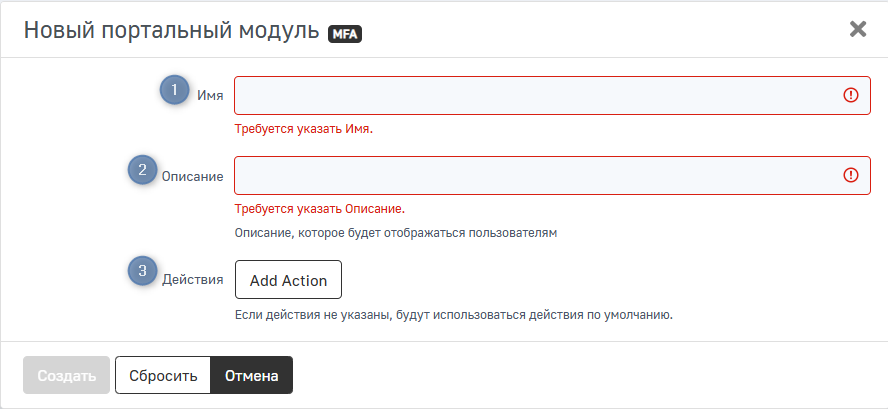Click the MFA badge in the title
The width and height of the screenshot is (888, 409).
[x=345, y=33]
